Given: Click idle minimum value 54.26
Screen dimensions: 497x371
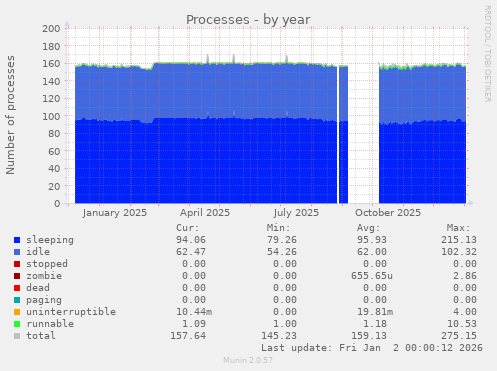Looking at the screenshot, I should click(282, 252).
